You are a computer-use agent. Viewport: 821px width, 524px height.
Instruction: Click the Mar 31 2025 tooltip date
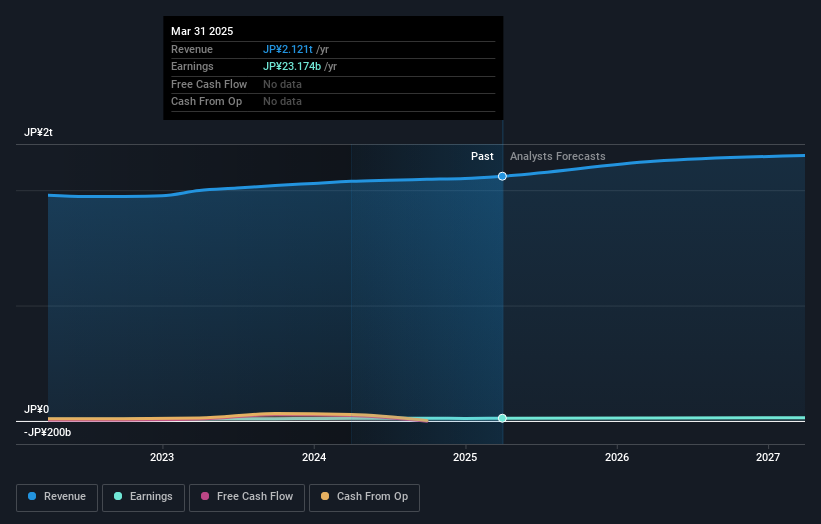coord(202,31)
